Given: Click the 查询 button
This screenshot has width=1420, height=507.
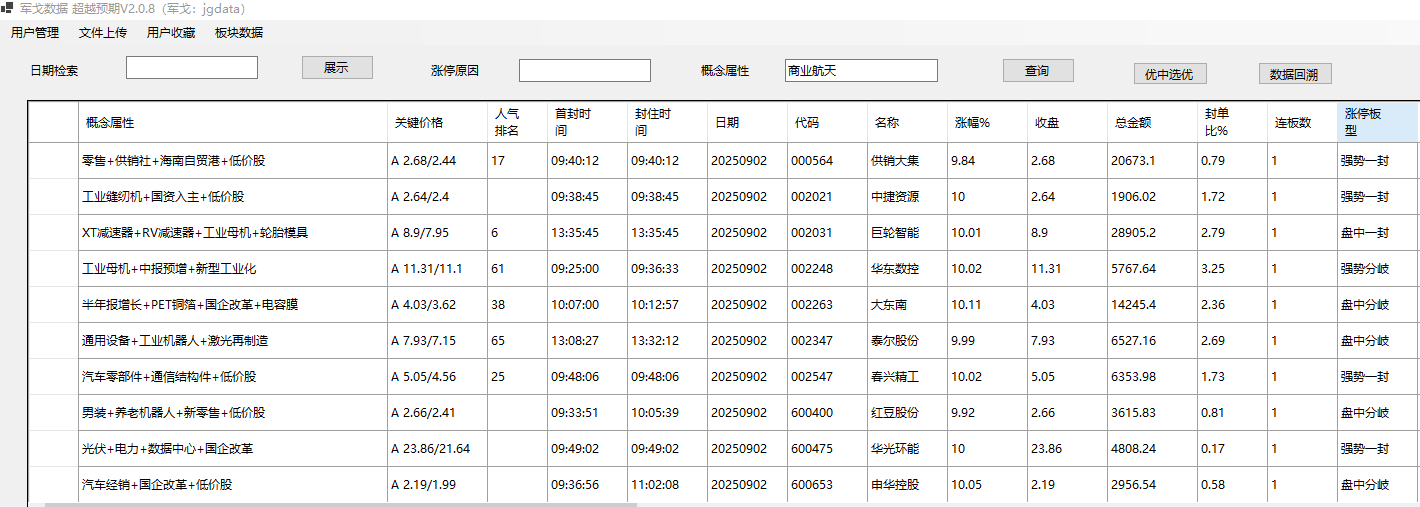Looking at the screenshot, I should [x=1037, y=71].
